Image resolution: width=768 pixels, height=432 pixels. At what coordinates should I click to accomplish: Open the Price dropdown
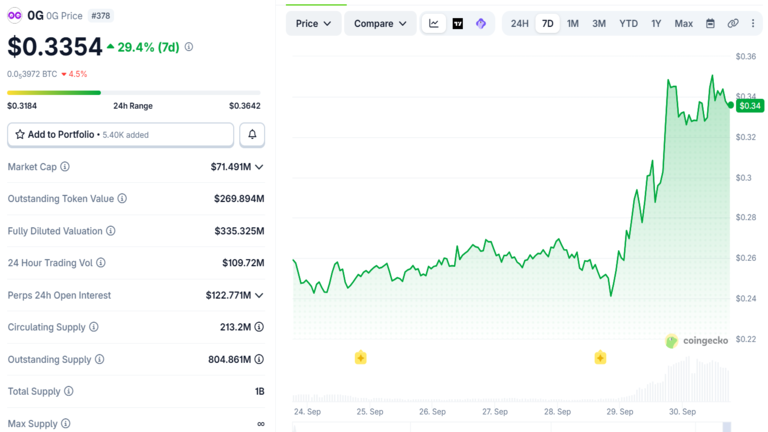pyautogui.click(x=313, y=24)
